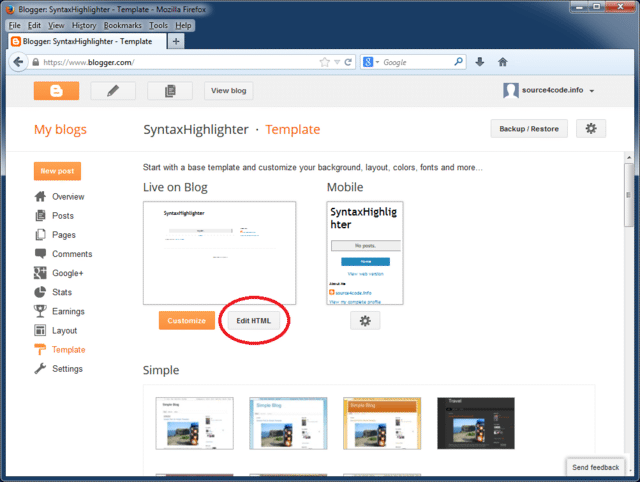The height and width of the screenshot is (482, 640).
Task: Select the orange Simple template thumbnail
Action: [382, 424]
